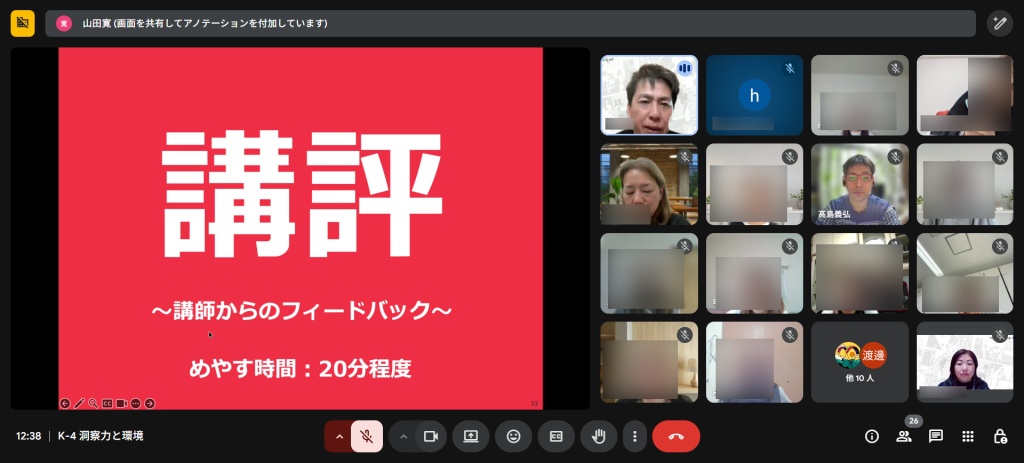Unmute the microphone
1024x463 pixels.
(x=367, y=436)
